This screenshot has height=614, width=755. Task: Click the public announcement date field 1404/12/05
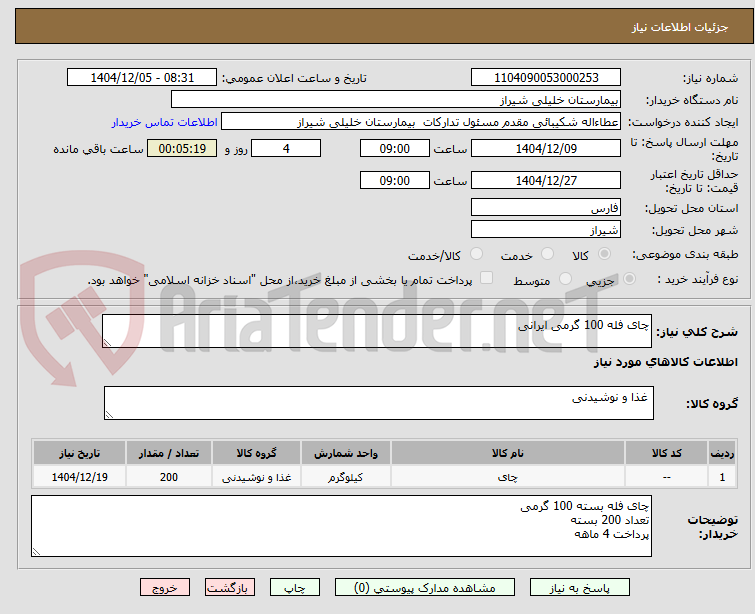pyautogui.click(x=142, y=78)
